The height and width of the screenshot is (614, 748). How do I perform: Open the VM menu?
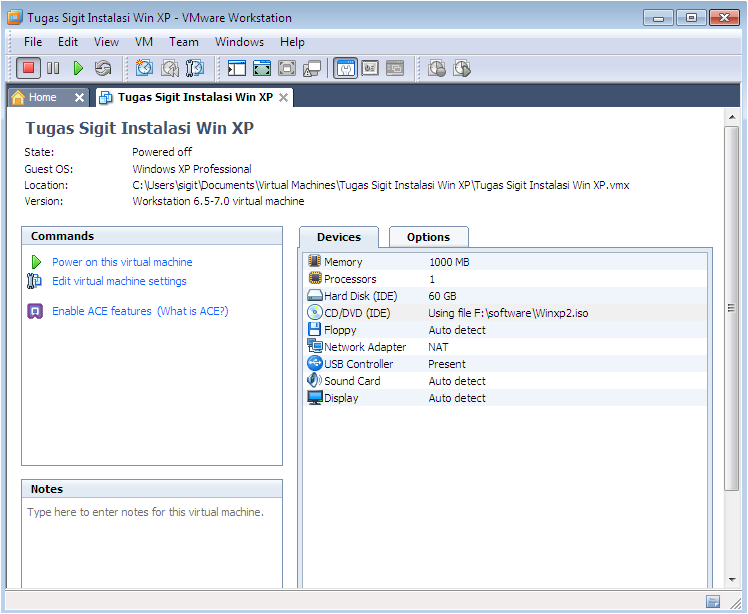click(144, 42)
